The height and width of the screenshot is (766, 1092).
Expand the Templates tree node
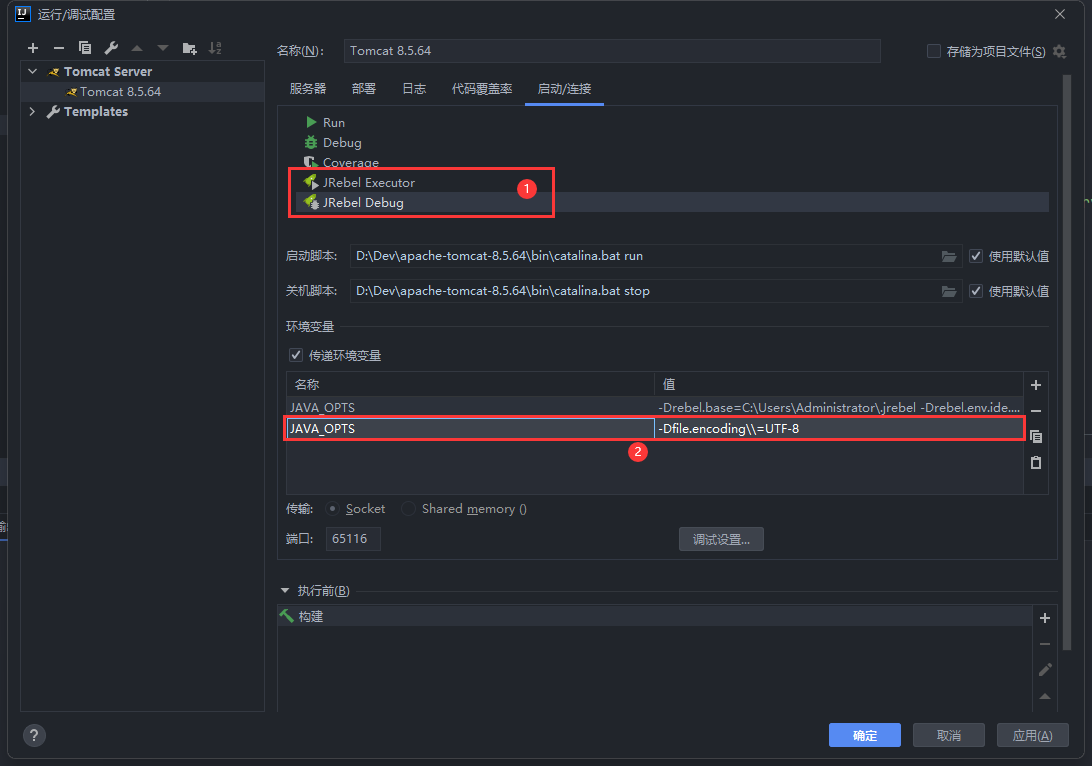coord(33,111)
